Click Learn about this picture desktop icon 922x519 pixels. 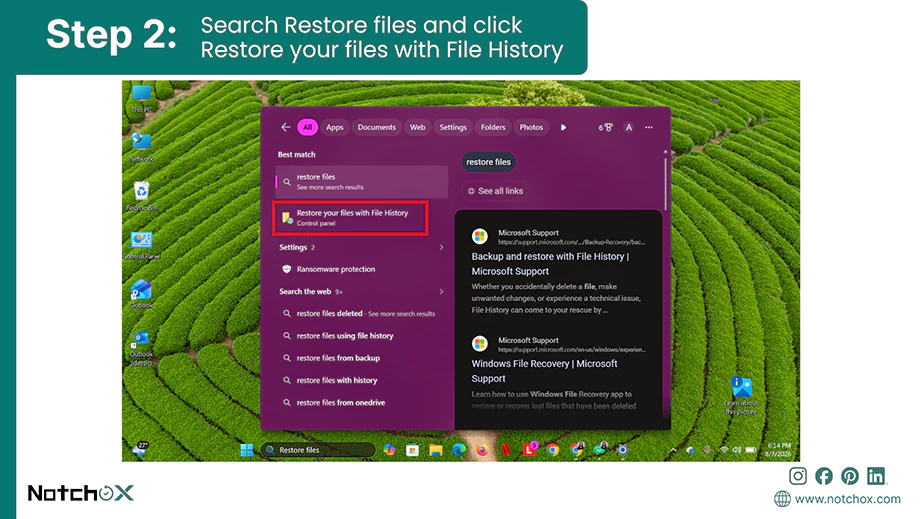point(741,396)
